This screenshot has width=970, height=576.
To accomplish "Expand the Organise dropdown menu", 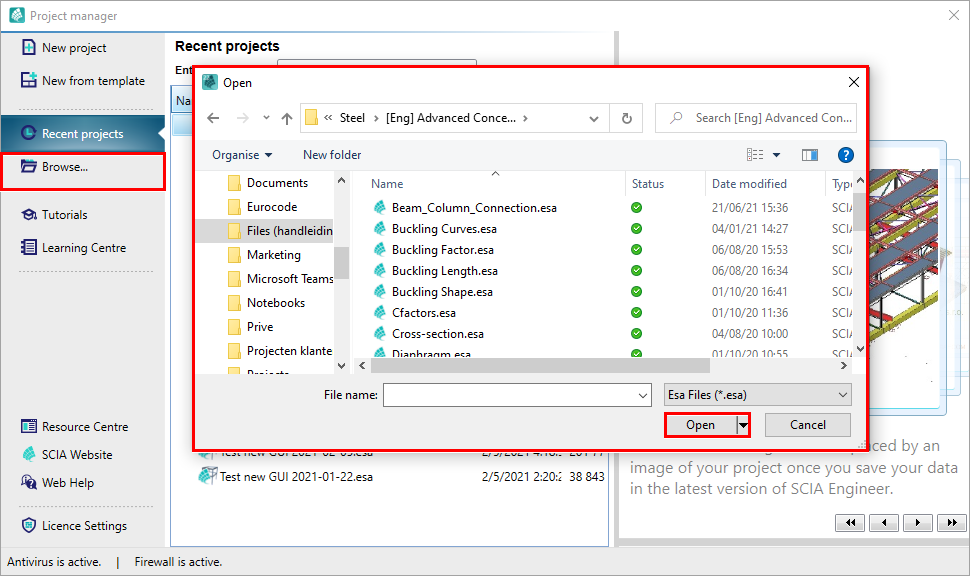I will click(242, 155).
